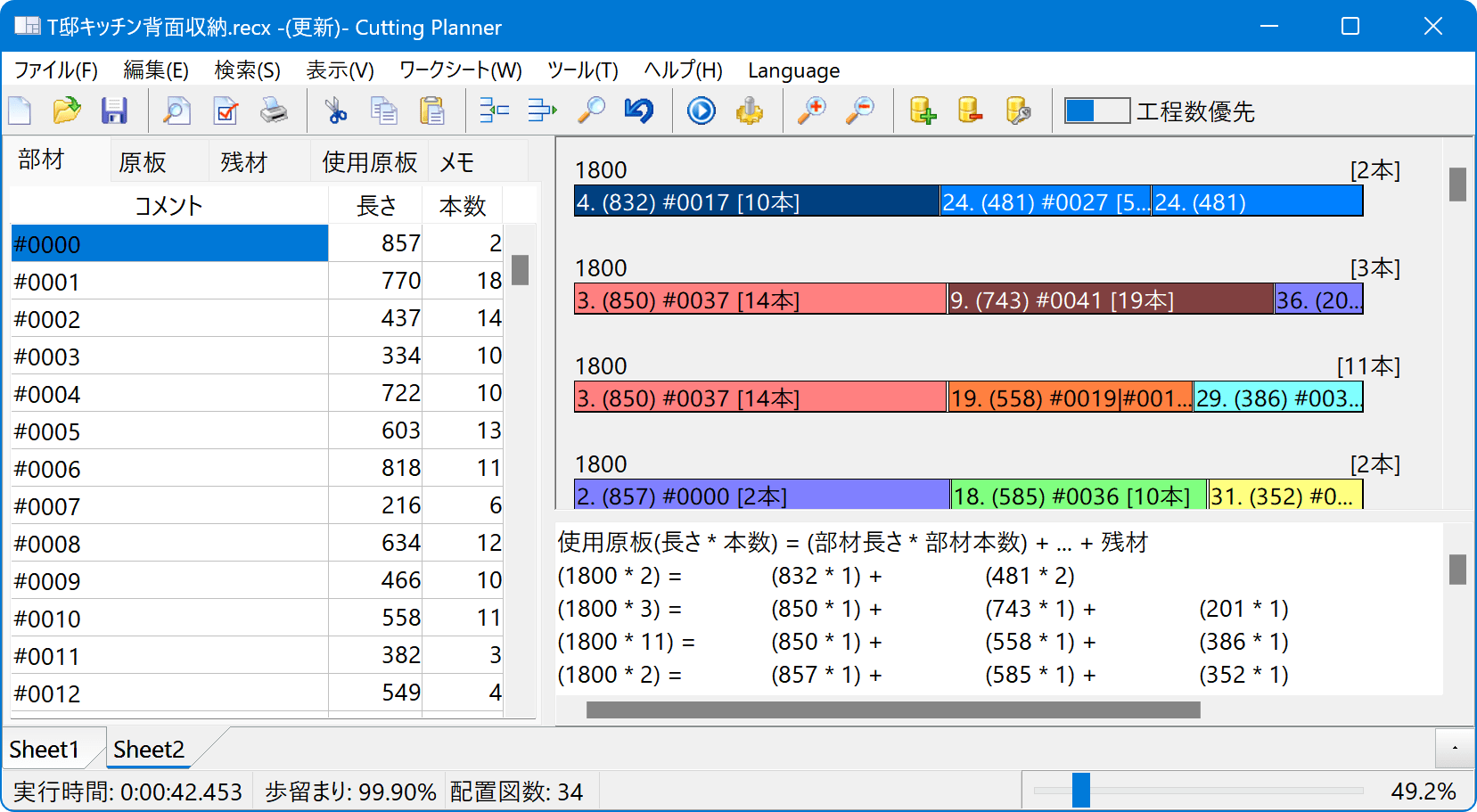Viewport: 1477px width, 812px height.
Task: Click the Zoom in magnifier icon
Action: (x=811, y=111)
